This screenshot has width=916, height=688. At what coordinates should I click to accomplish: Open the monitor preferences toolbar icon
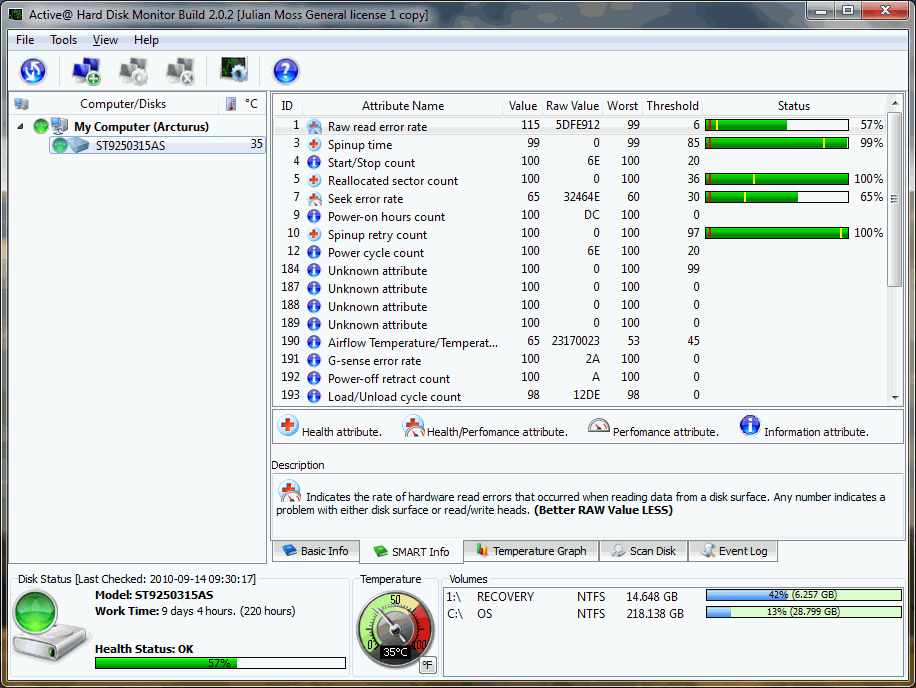pyautogui.click(x=234, y=70)
